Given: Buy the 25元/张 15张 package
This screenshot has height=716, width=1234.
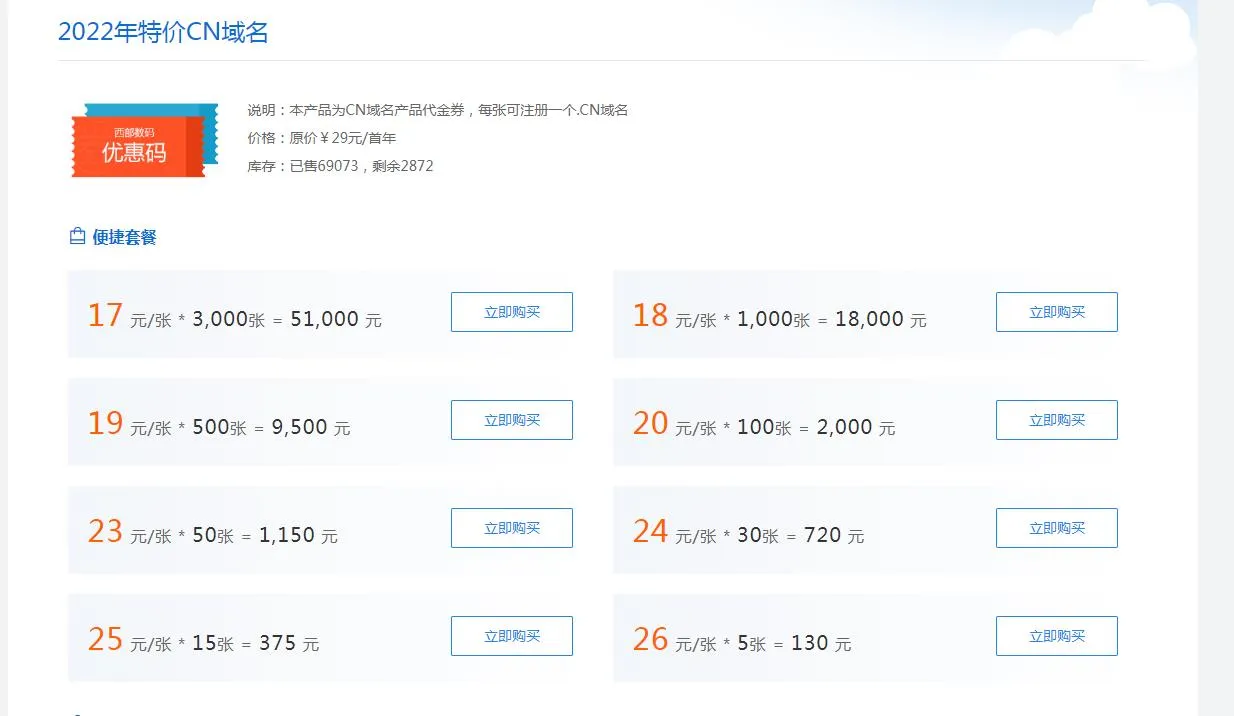Looking at the screenshot, I should [x=512, y=636].
